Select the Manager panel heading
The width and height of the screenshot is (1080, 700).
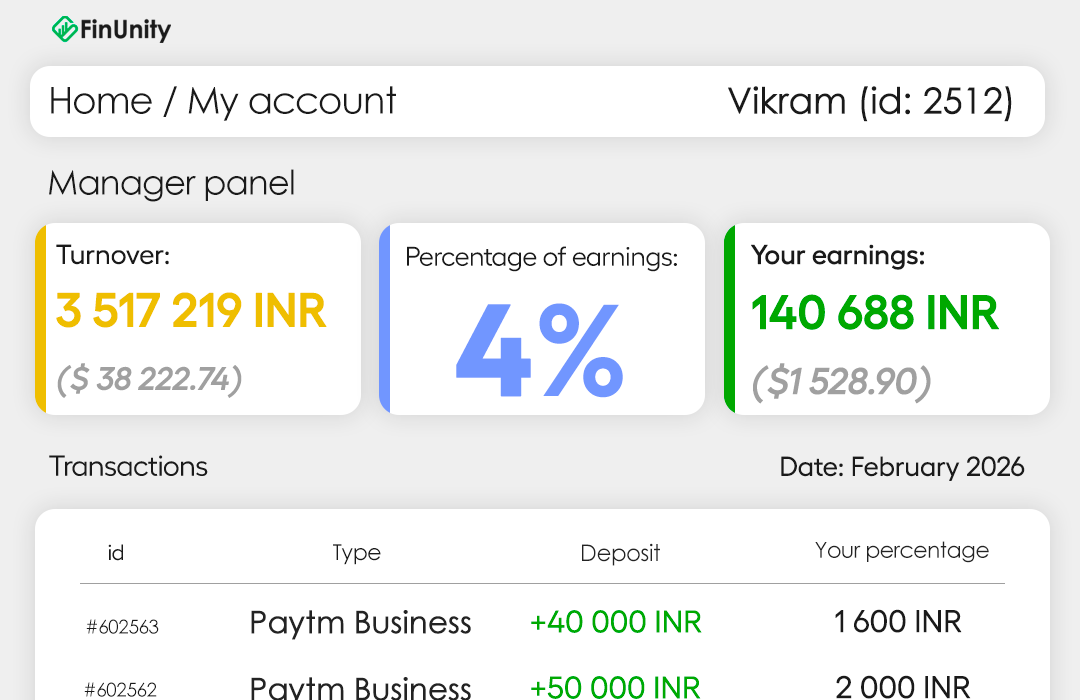pyautogui.click(x=171, y=184)
